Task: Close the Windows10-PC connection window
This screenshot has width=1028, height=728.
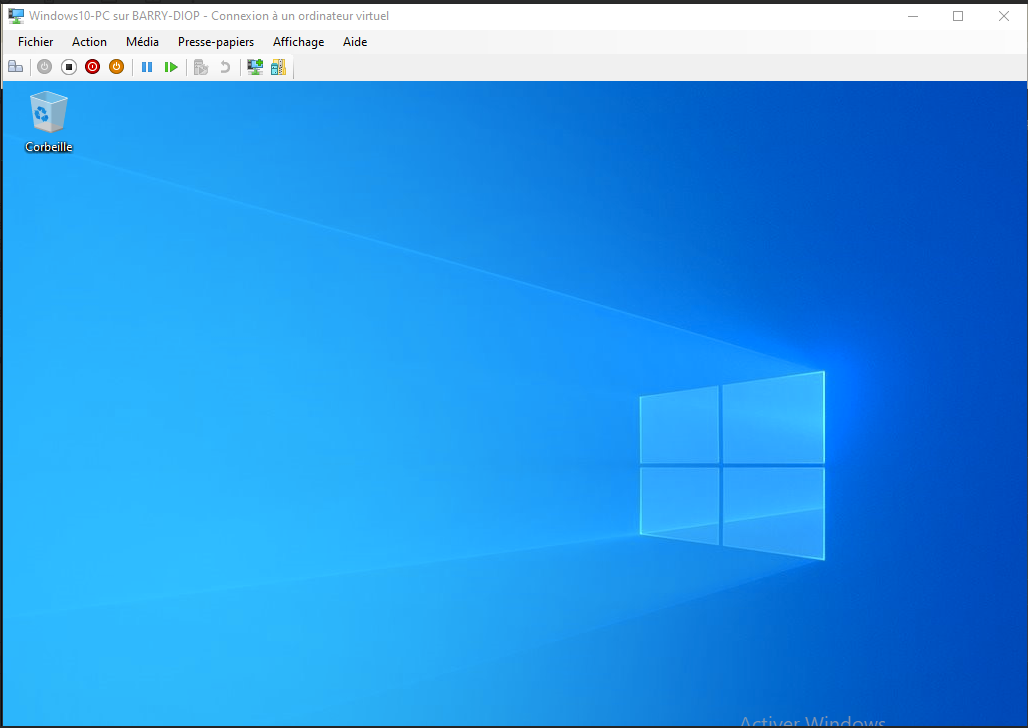Action: pyautogui.click(x=1004, y=16)
